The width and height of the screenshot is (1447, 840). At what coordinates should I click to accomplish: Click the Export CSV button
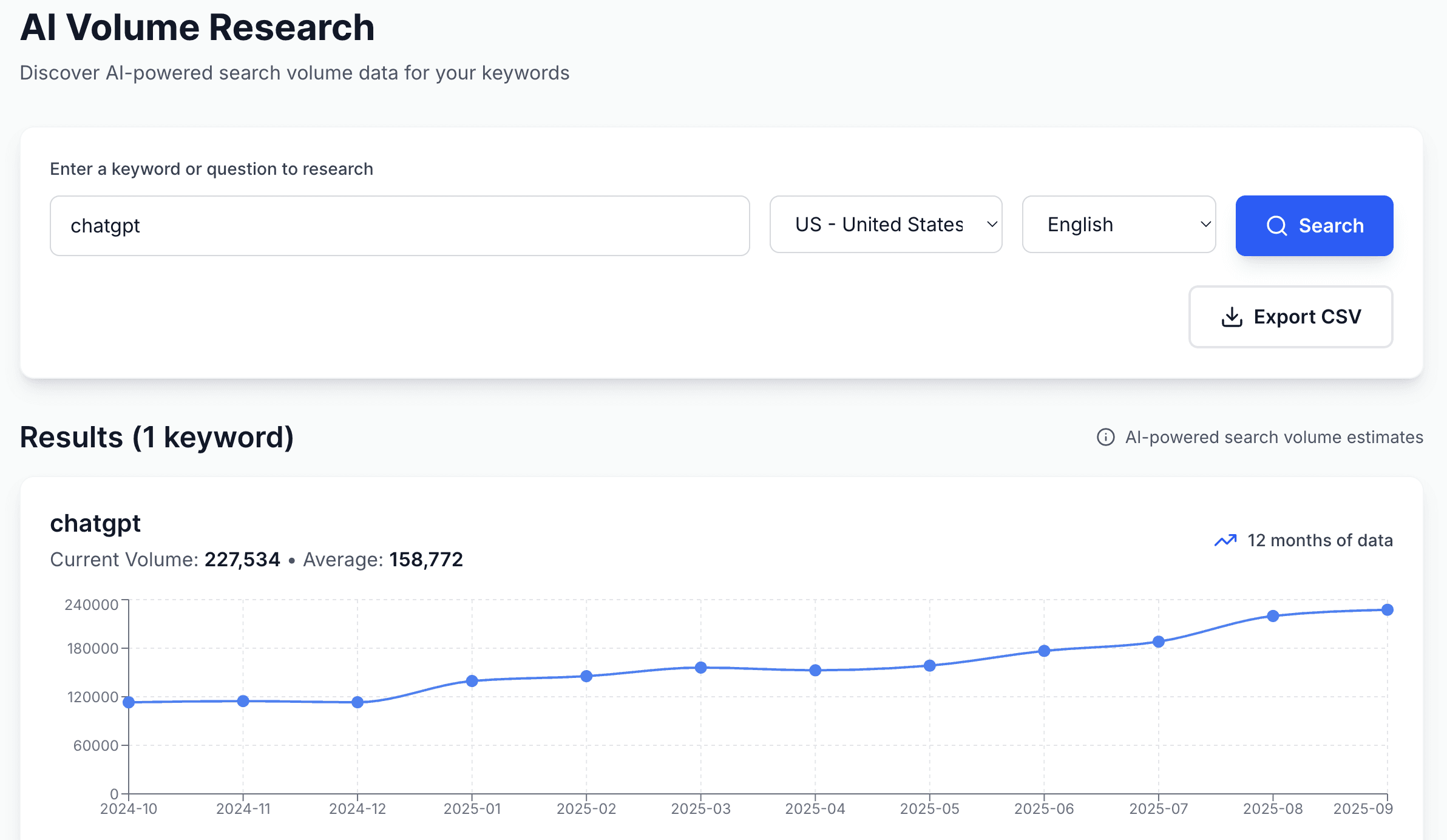(x=1290, y=316)
